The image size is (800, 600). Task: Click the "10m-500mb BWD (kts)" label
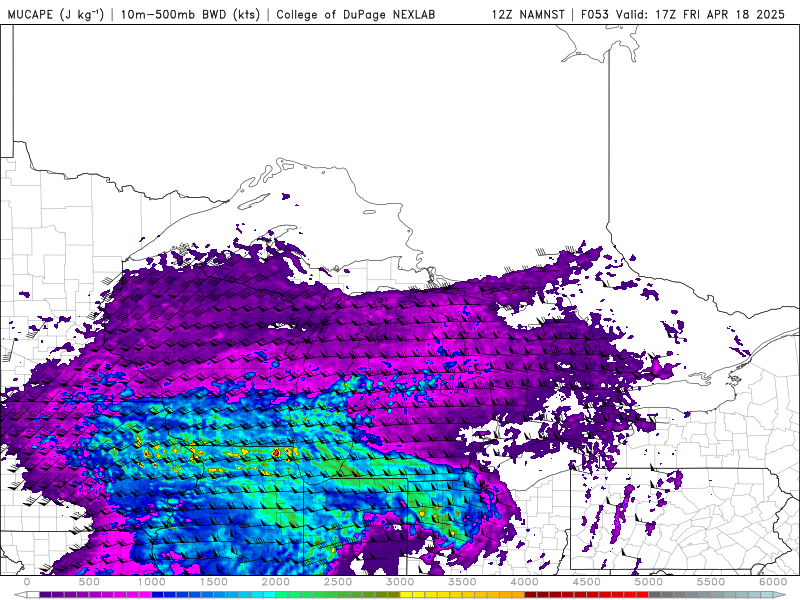point(190,14)
